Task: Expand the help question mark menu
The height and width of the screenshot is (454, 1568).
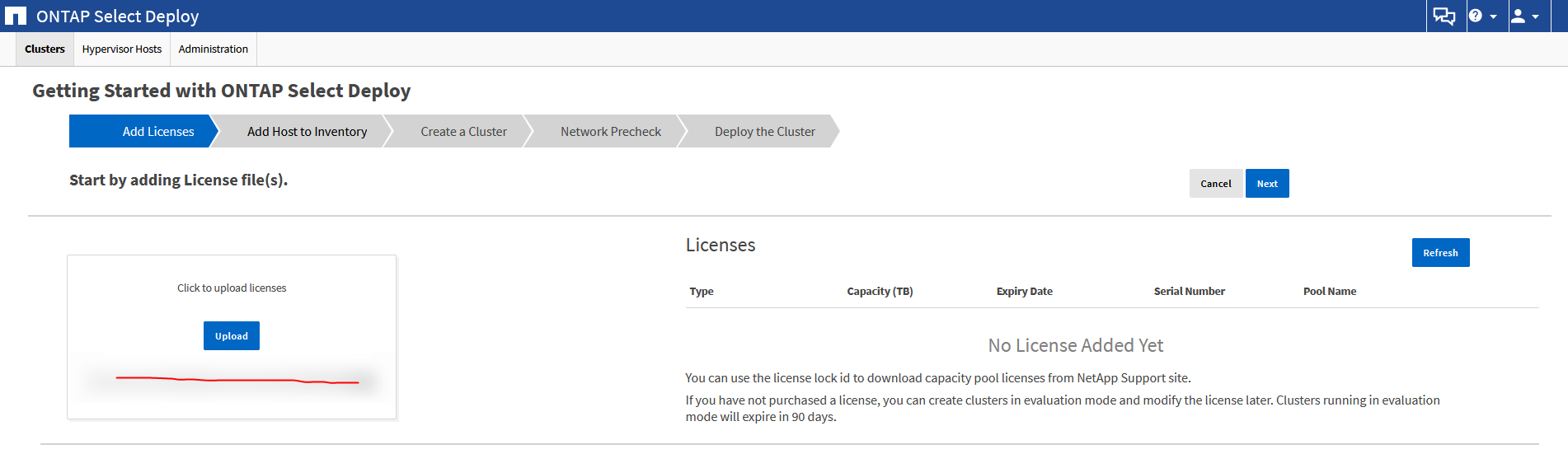Action: coord(1482,16)
